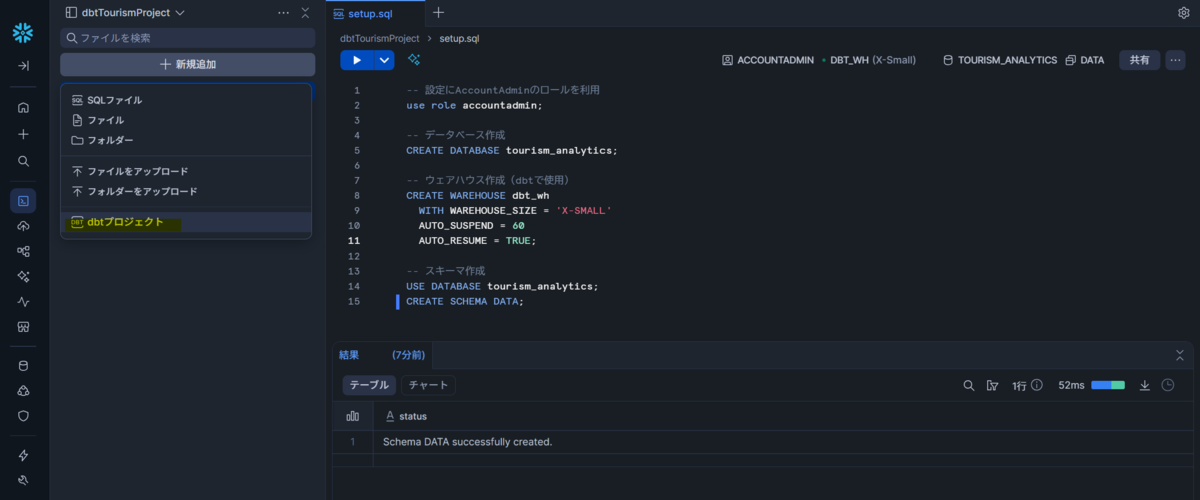Viewport: 1200px width, 500px height.
Task: Open the more options ellipsis beside 共有
Action: click(x=1176, y=60)
